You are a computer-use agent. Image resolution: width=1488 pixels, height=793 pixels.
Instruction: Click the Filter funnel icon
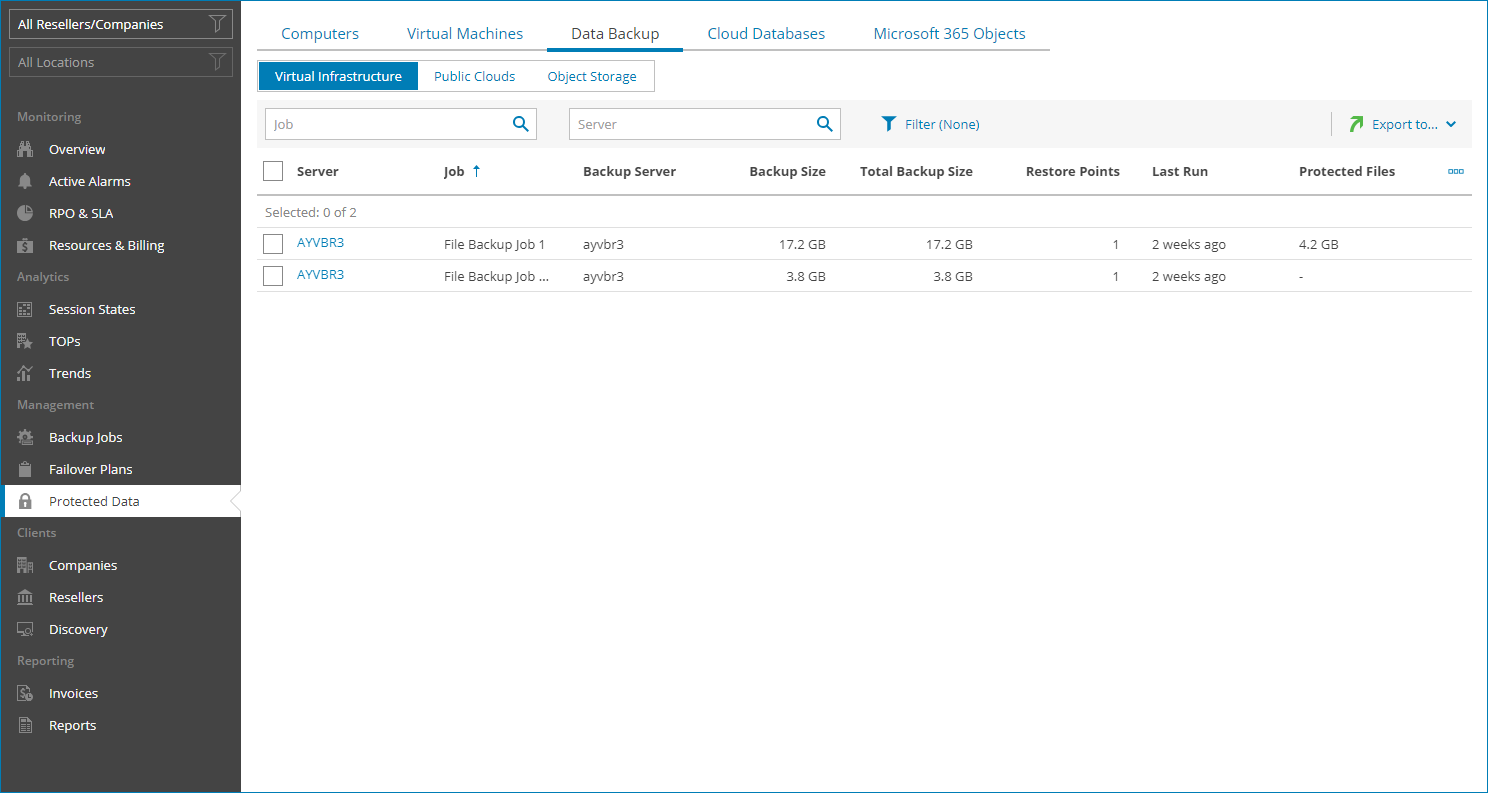tap(888, 124)
